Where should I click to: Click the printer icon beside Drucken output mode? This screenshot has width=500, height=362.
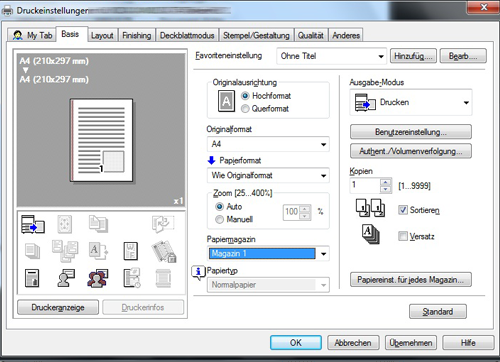click(365, 103)
